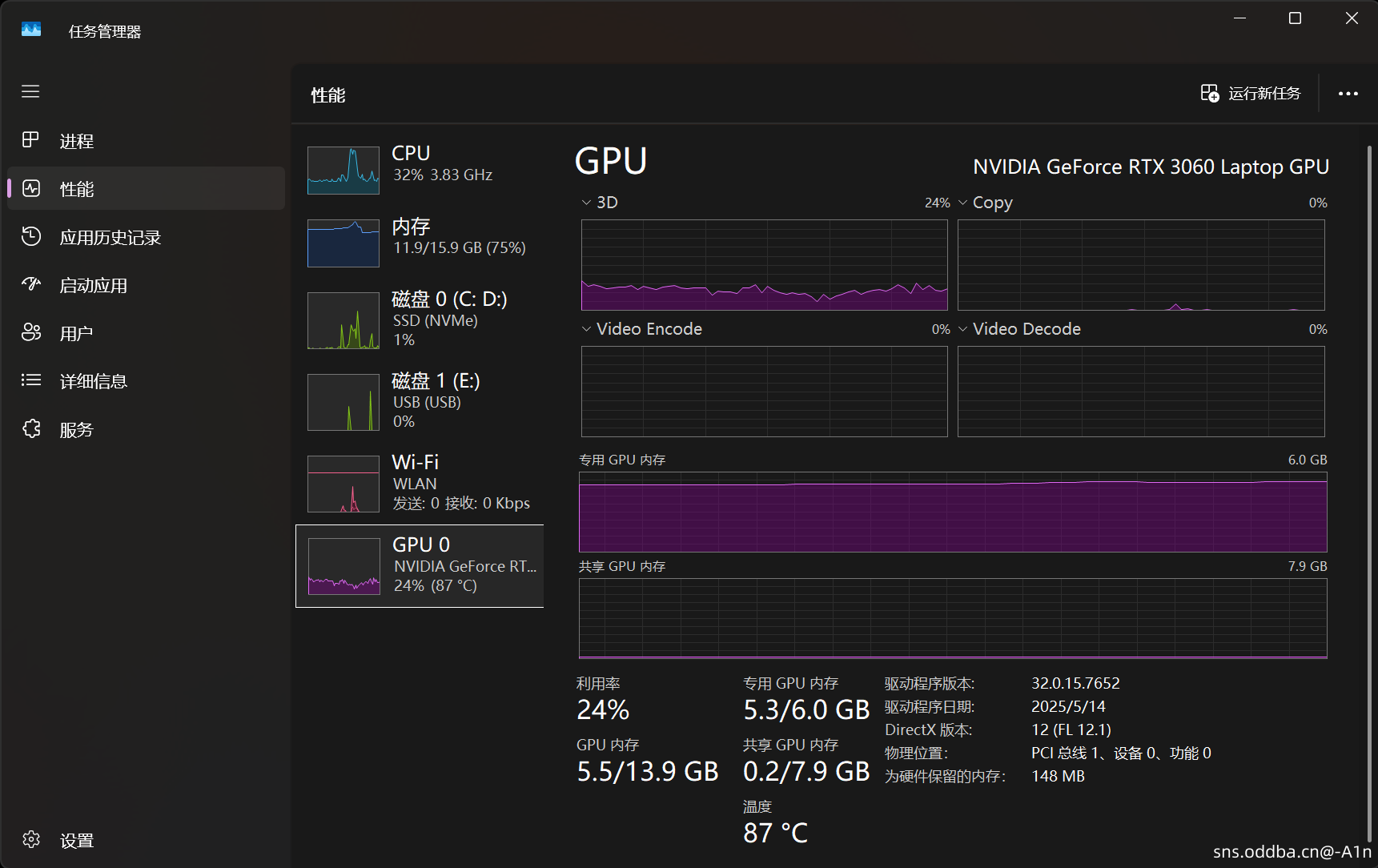The image size is (1378, 868).
Task: Open the 启动应用 startup apps icon
Action: click(x=30, y=284)
